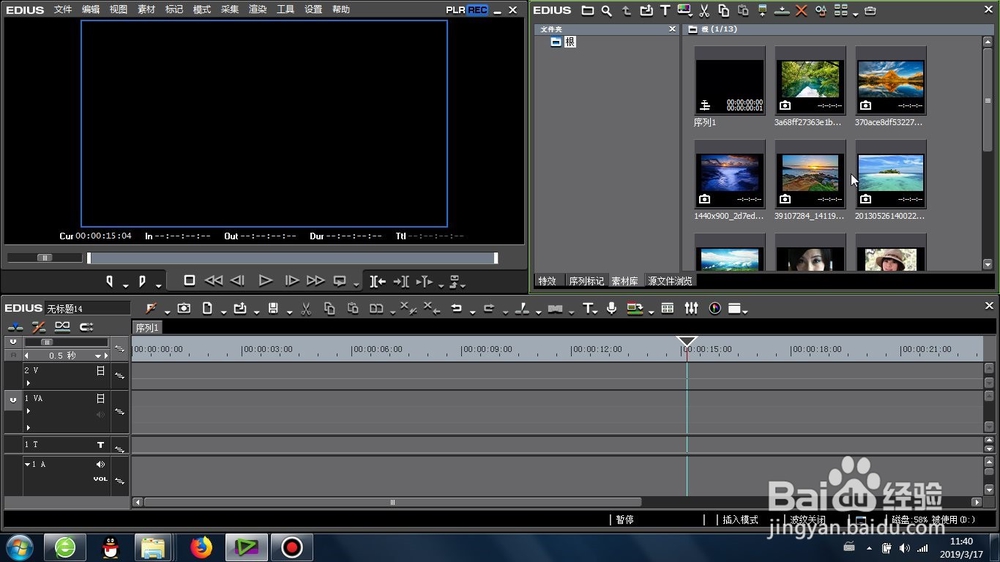Step to next frame
1000x562 pixels.
[291, 281]
